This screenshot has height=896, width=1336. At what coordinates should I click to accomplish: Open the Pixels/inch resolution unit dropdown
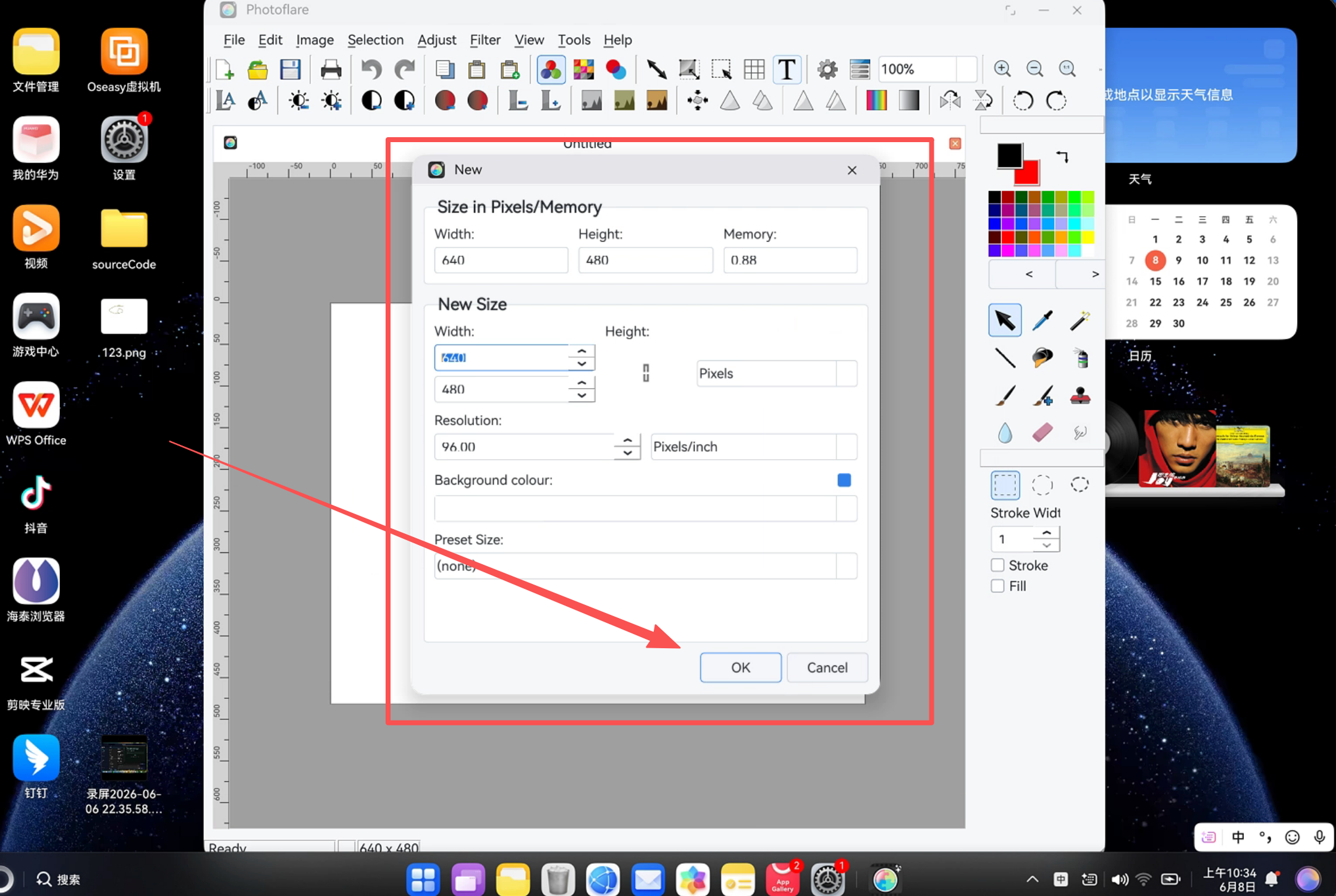coord(754,446)
